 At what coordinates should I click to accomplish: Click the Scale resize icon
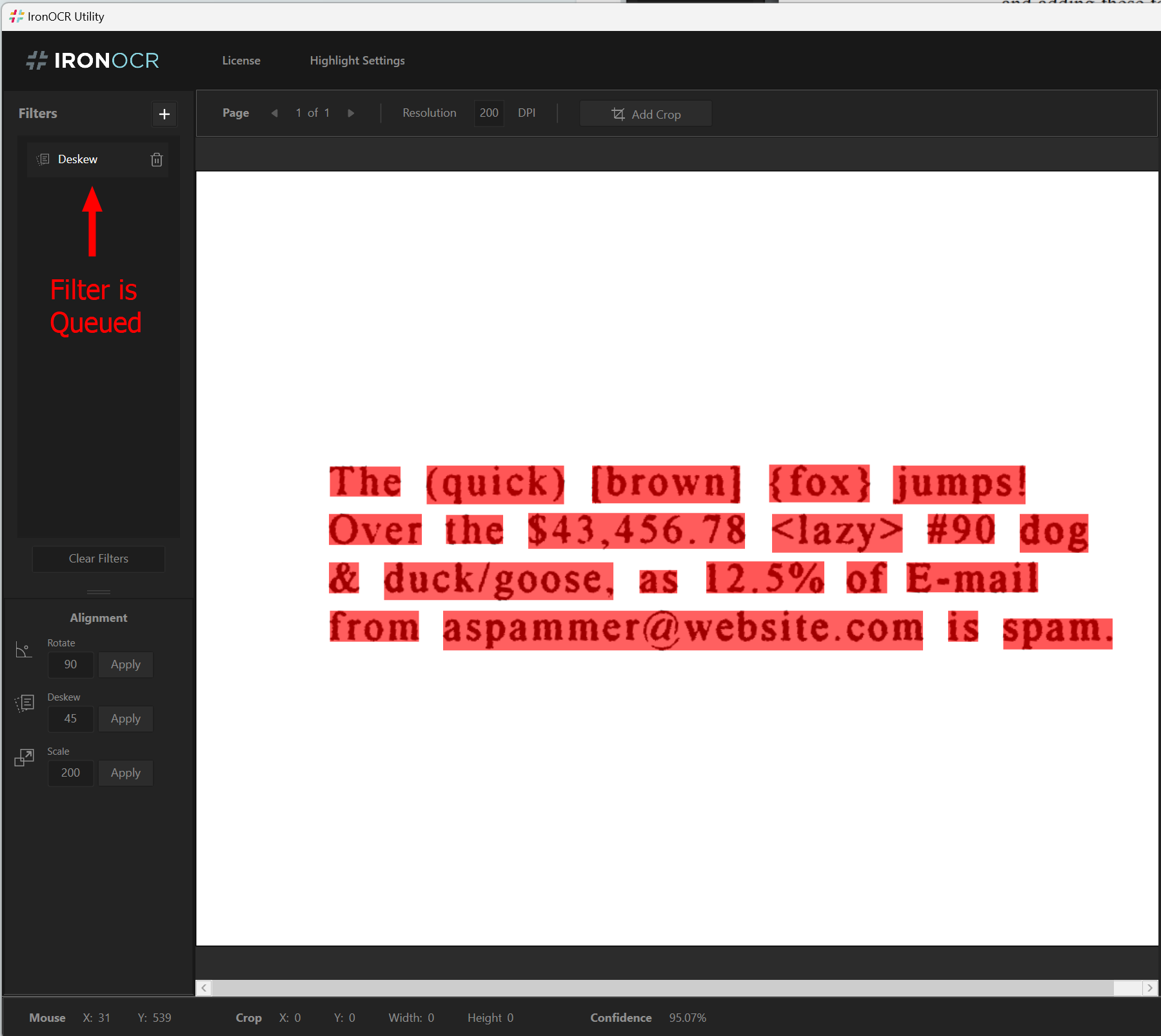(24, 757)
